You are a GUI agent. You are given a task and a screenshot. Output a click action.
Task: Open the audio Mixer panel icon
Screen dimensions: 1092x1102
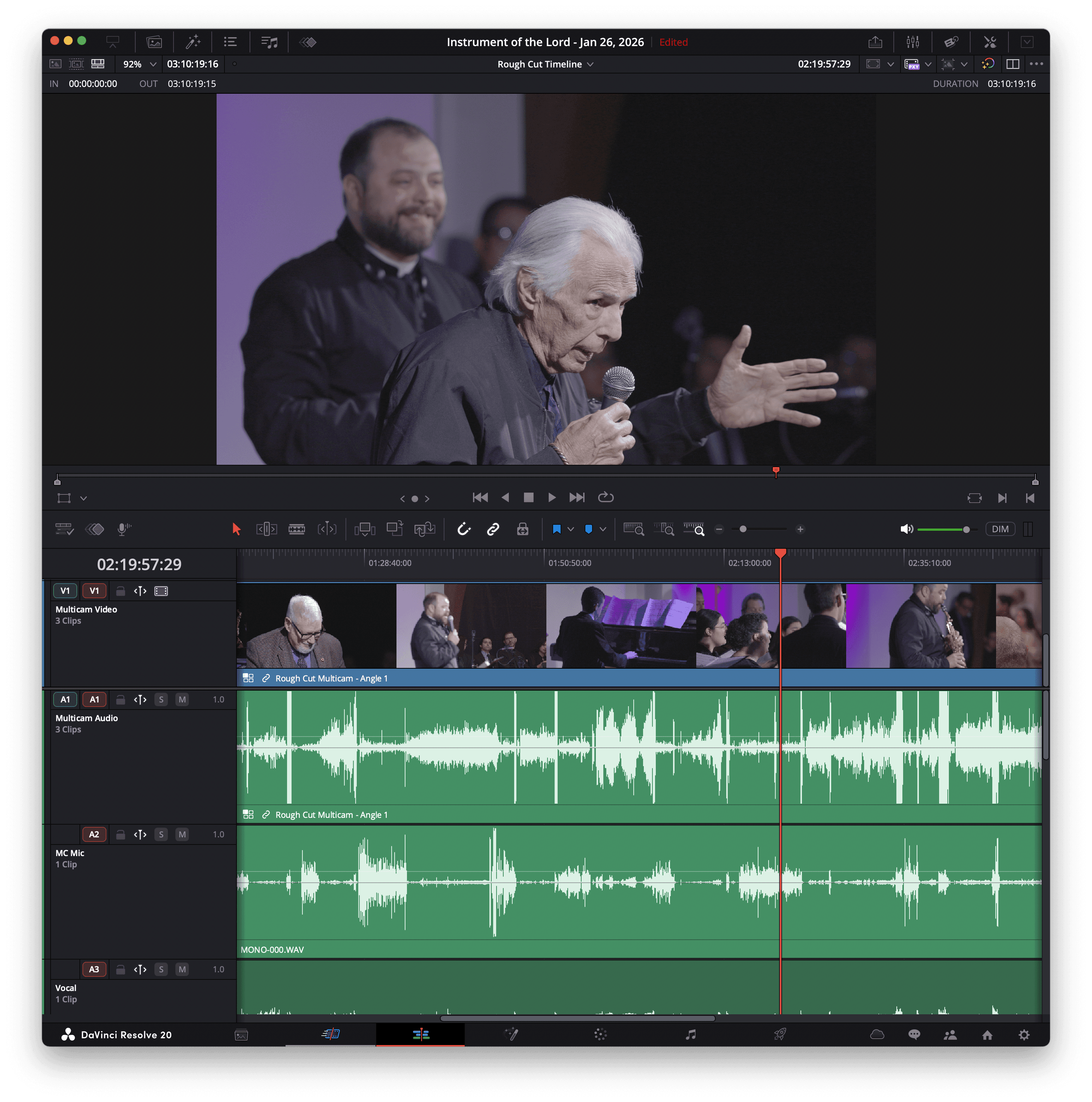912,42
